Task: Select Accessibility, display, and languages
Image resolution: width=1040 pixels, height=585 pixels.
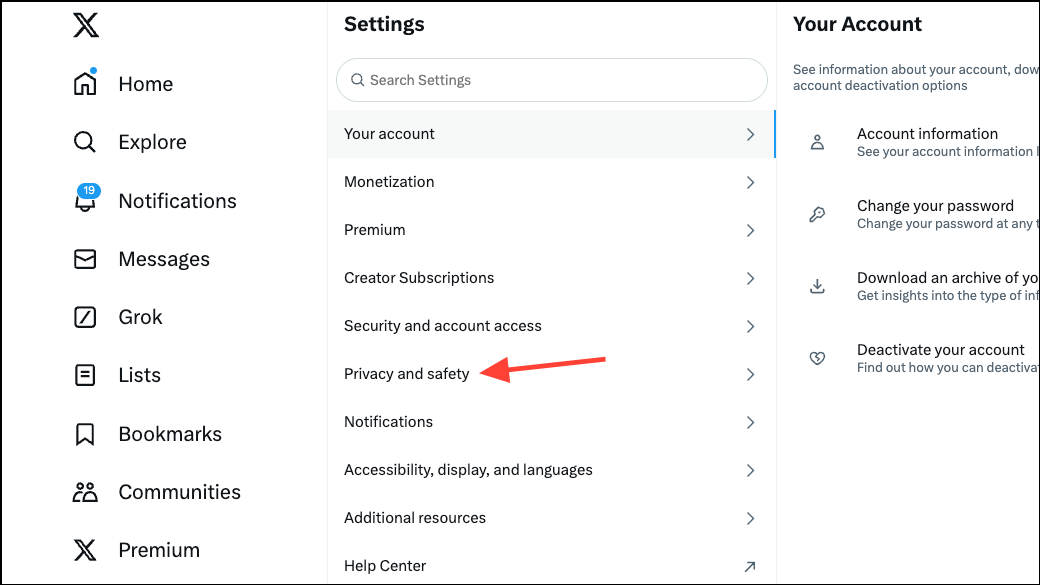Action: (468, 470)
